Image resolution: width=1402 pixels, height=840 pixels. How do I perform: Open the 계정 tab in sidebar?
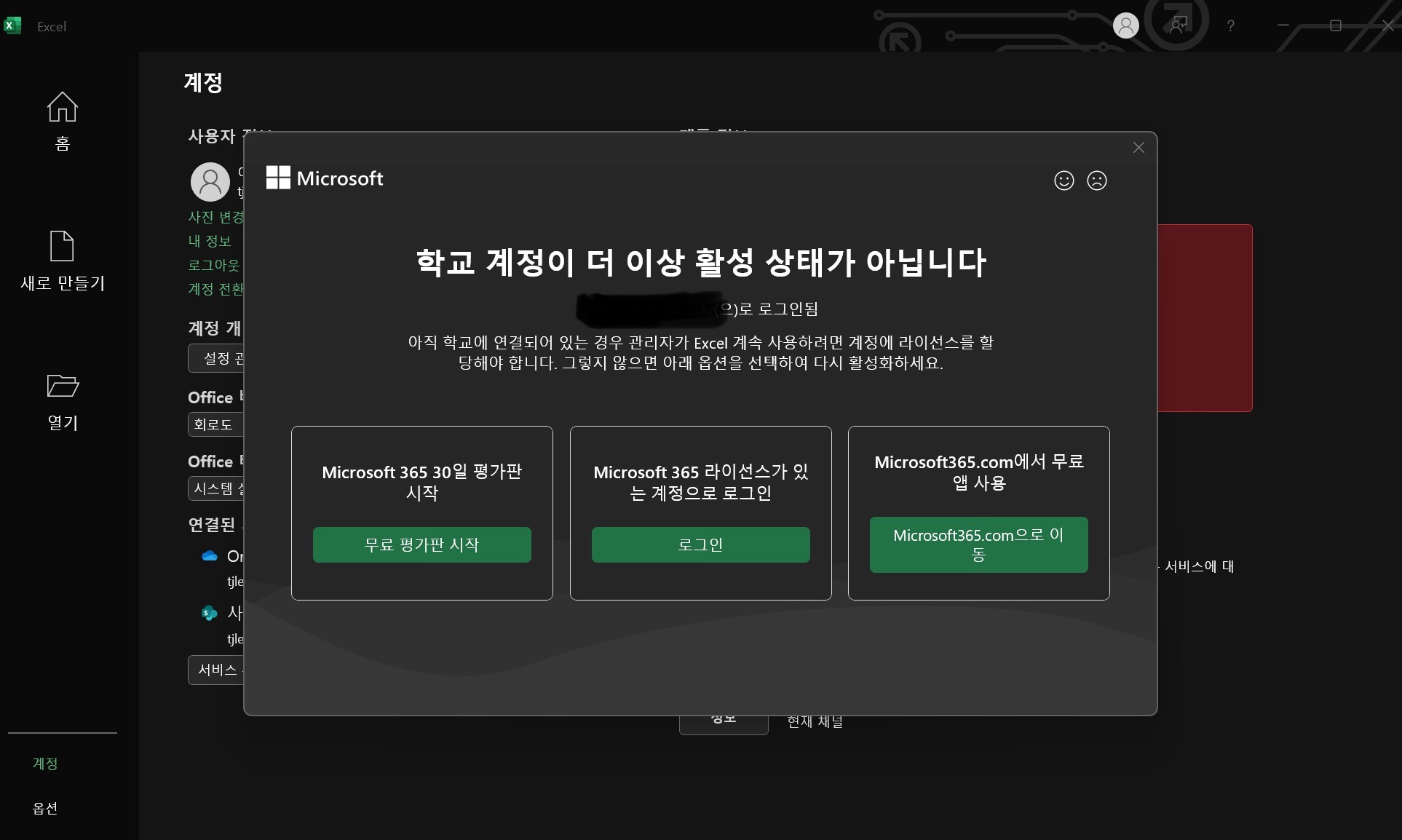pyautogui.click(x=45, y=763)
